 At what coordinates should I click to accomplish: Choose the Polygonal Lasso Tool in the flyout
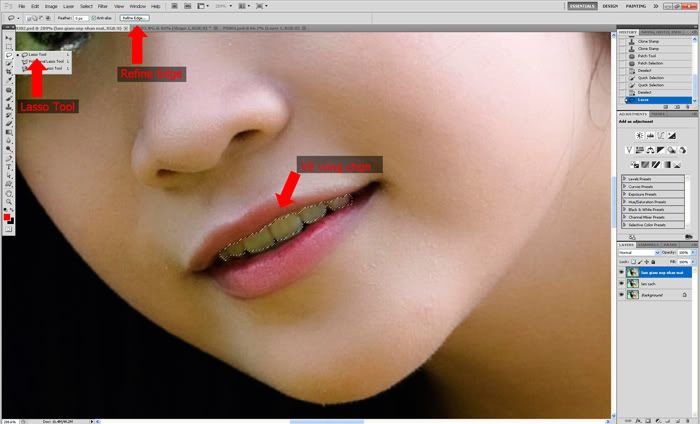click(38, 62)
